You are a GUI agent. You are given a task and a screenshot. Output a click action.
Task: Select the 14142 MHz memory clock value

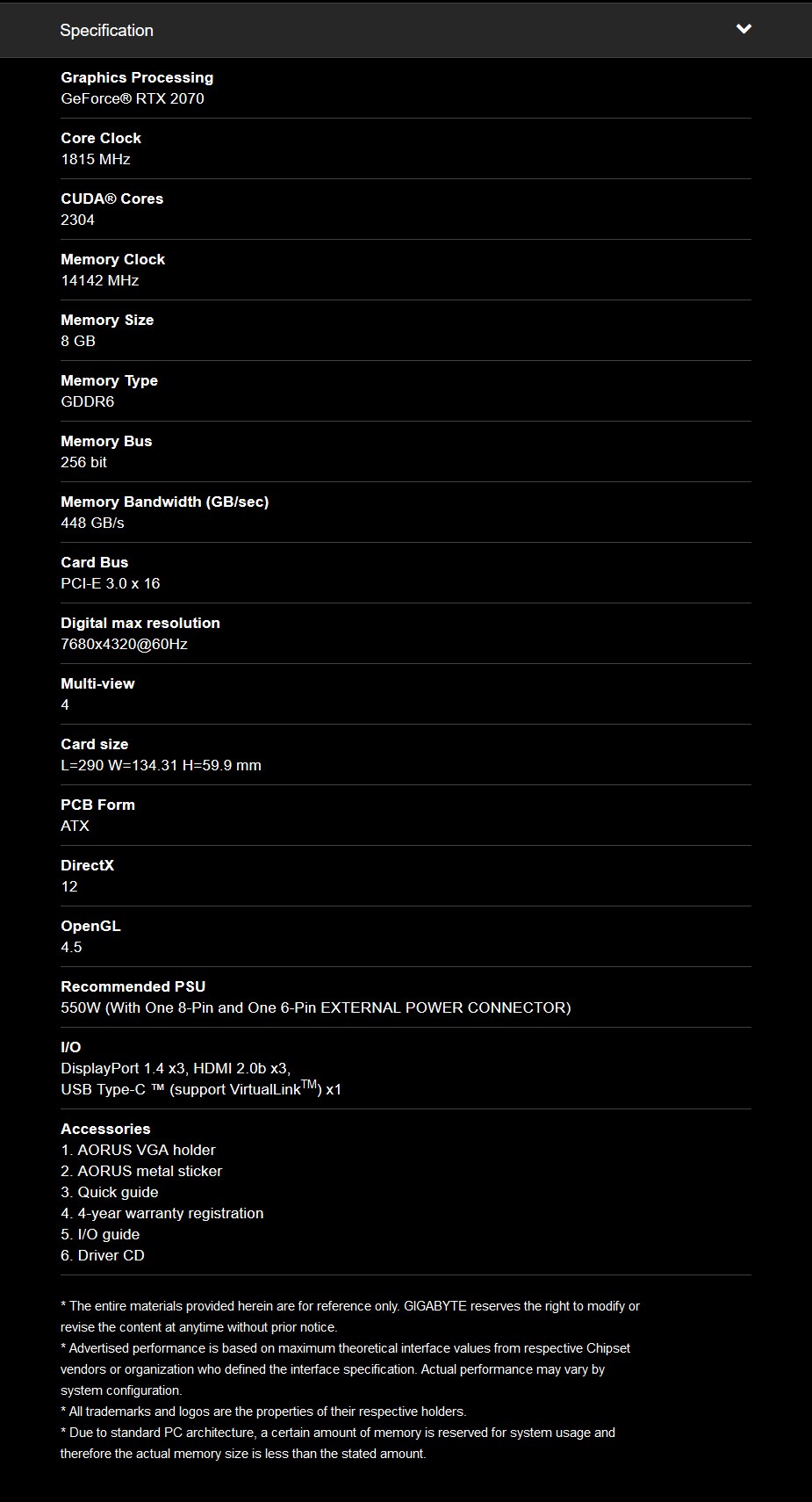(x=100, y=280)
